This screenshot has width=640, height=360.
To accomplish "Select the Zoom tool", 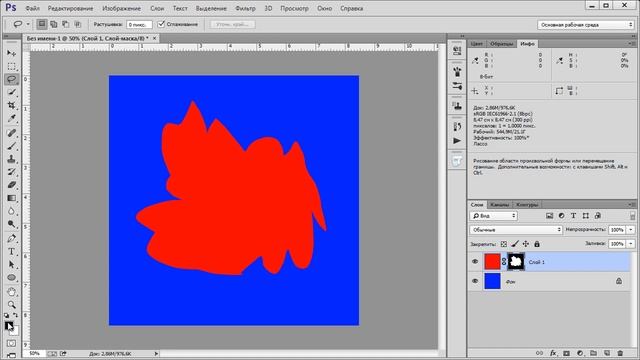I will click(11, 304).
